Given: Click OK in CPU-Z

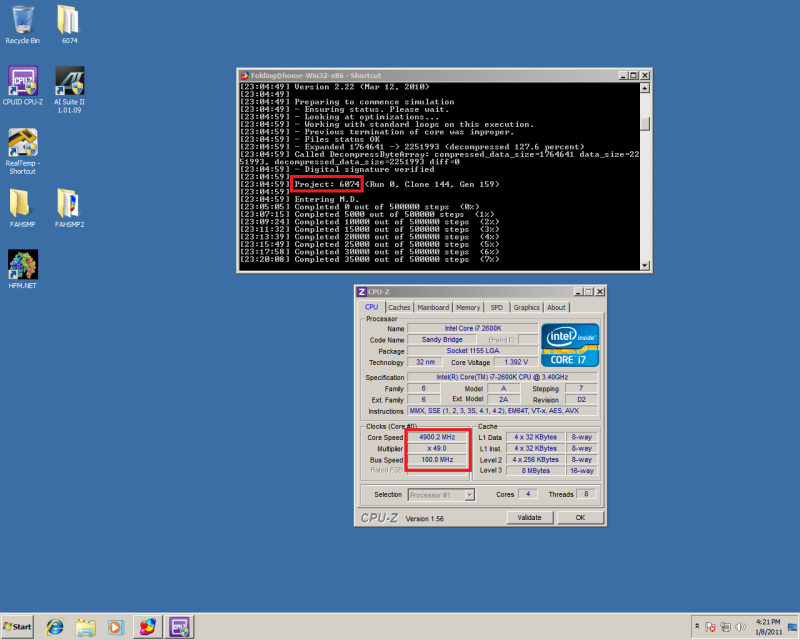Looking at the screenshot, I should [x=580, y=518].
